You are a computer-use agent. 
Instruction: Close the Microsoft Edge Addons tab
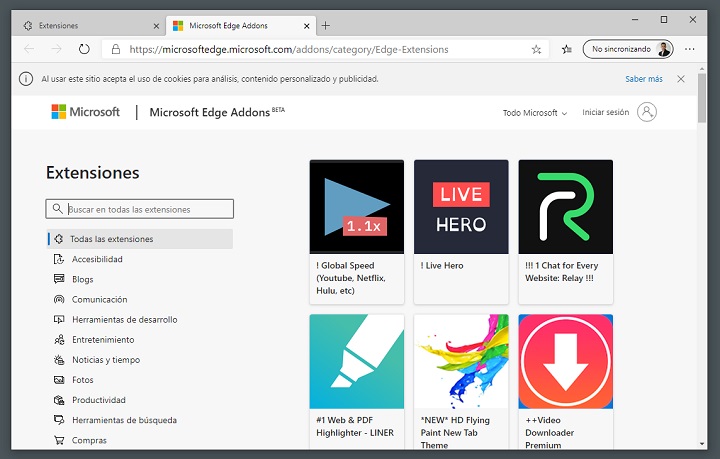tap(307, 26)
